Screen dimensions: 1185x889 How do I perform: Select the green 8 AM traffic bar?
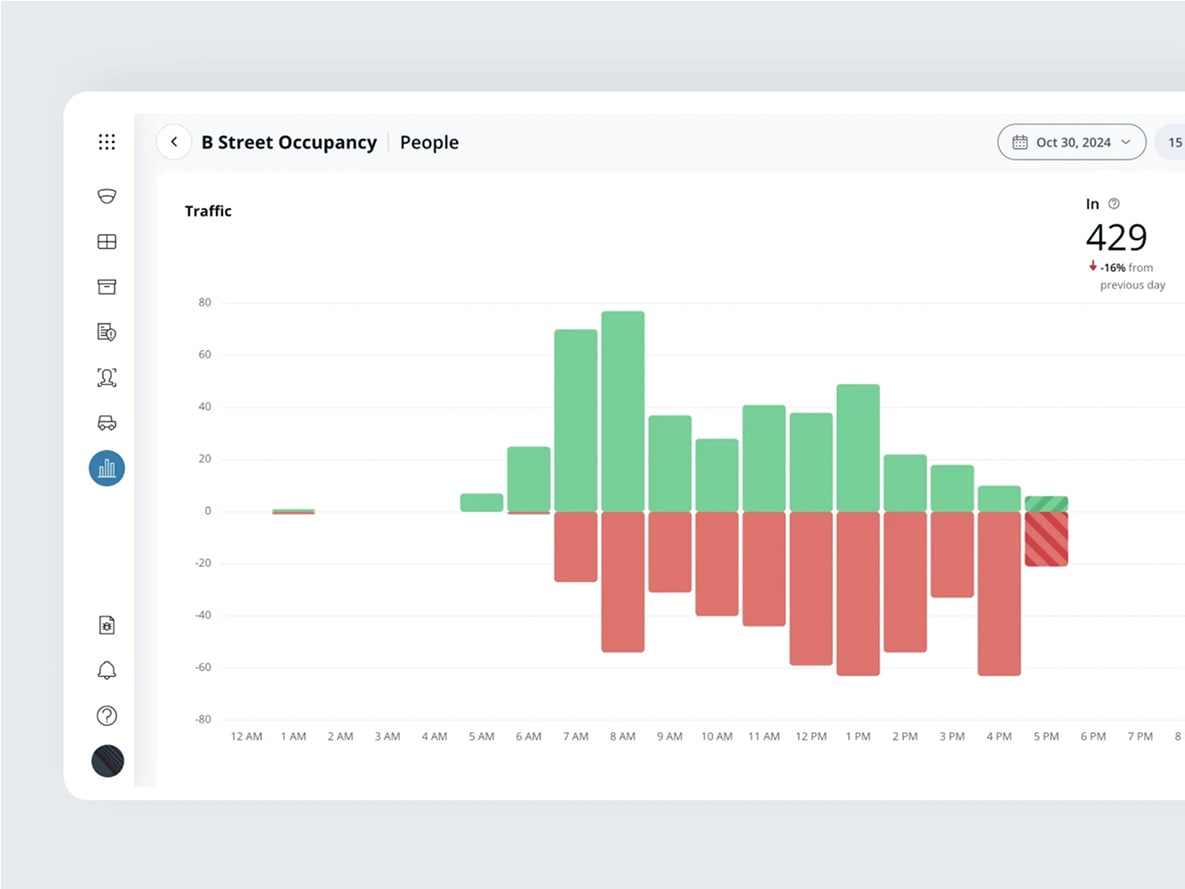click(x=622, y=411)
